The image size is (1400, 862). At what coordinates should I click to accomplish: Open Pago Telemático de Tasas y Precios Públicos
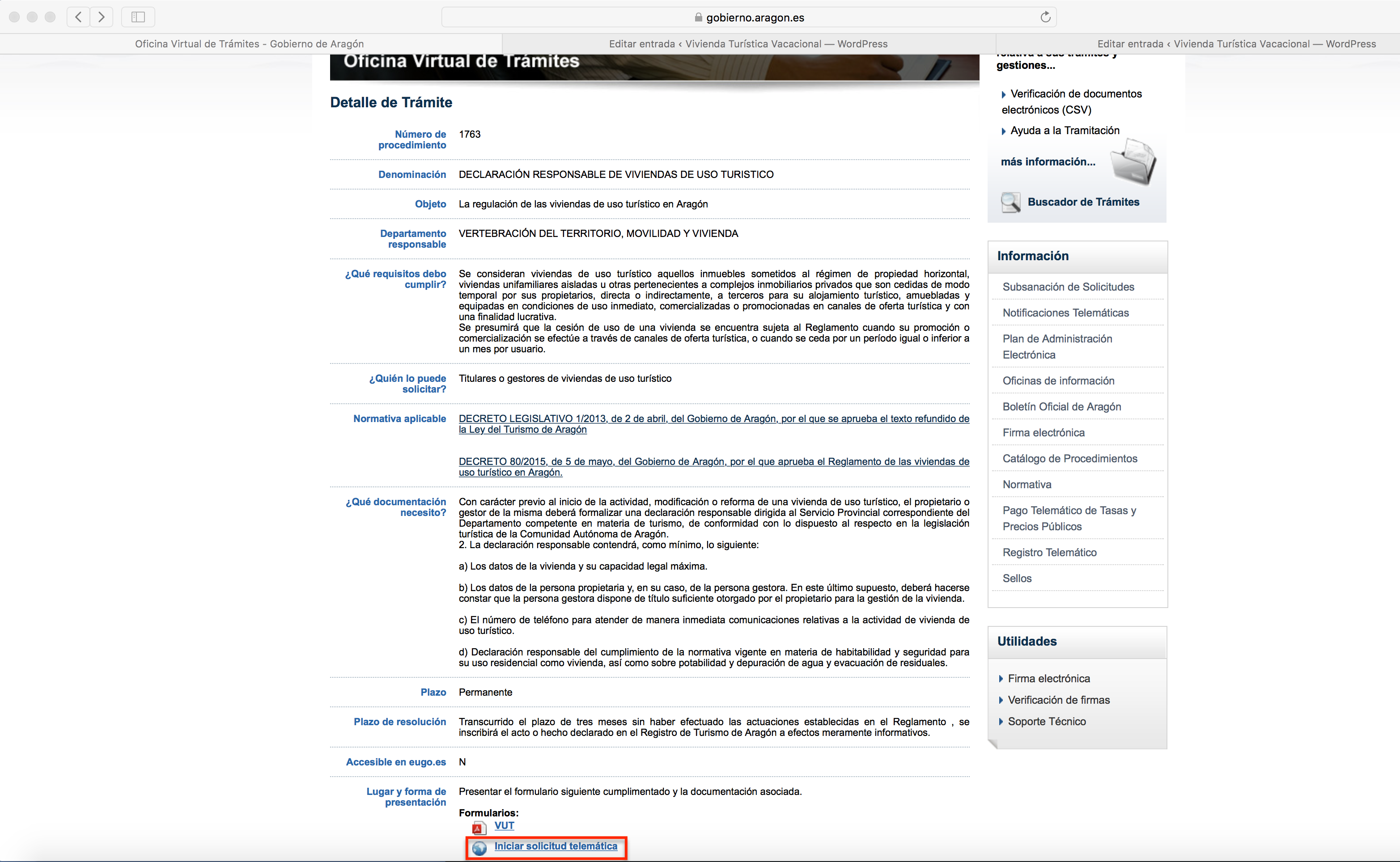1069,518
